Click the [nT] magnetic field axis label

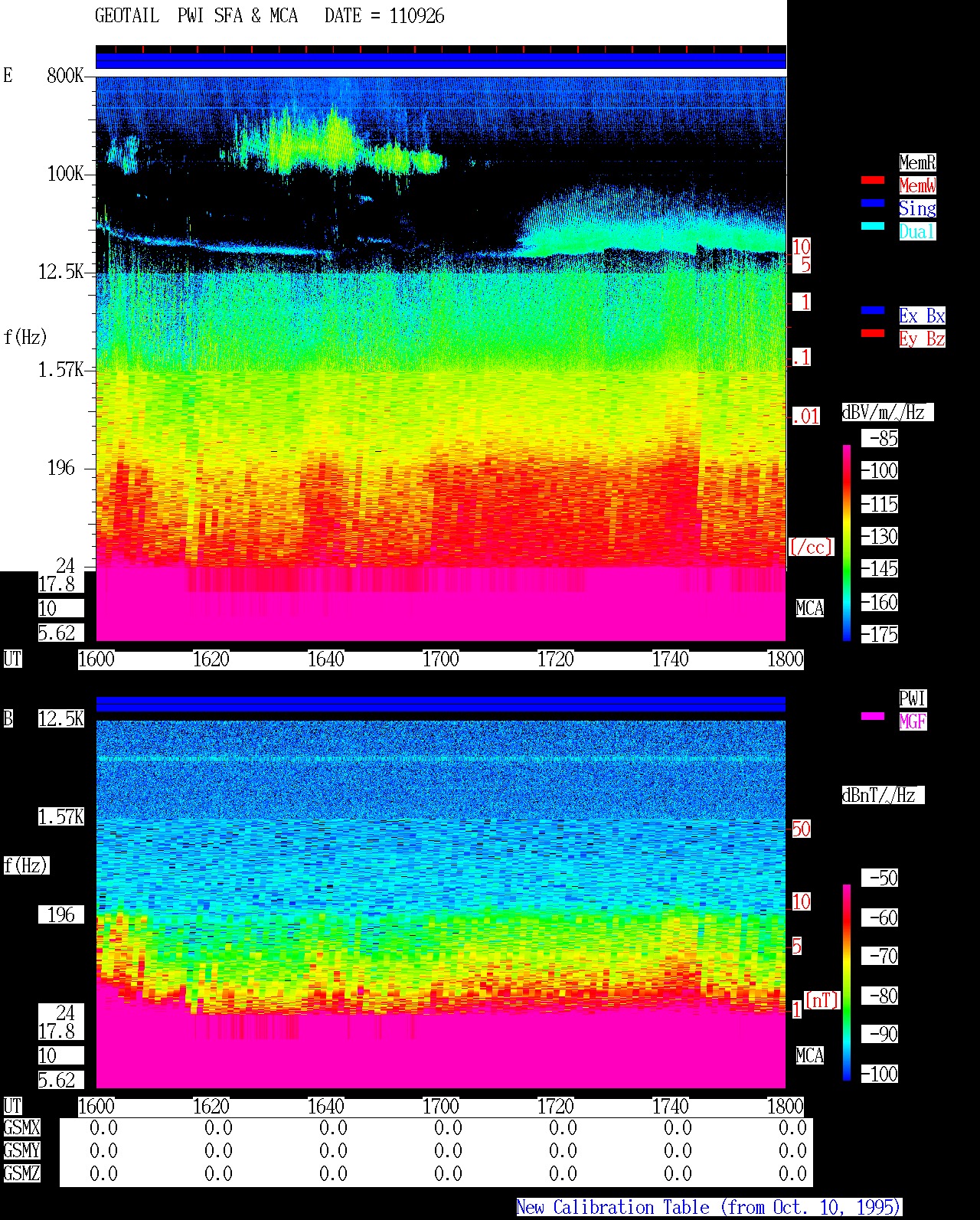[x=822, y=1000]
